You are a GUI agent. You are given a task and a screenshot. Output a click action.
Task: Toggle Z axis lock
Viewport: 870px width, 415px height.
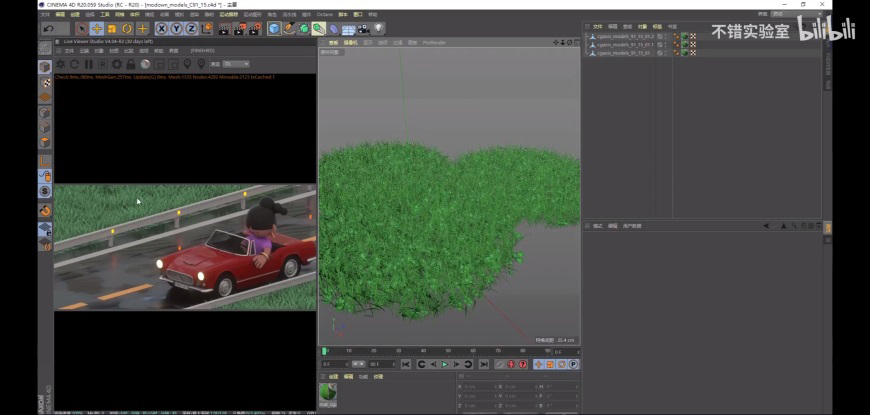click(x=191, y=28)
